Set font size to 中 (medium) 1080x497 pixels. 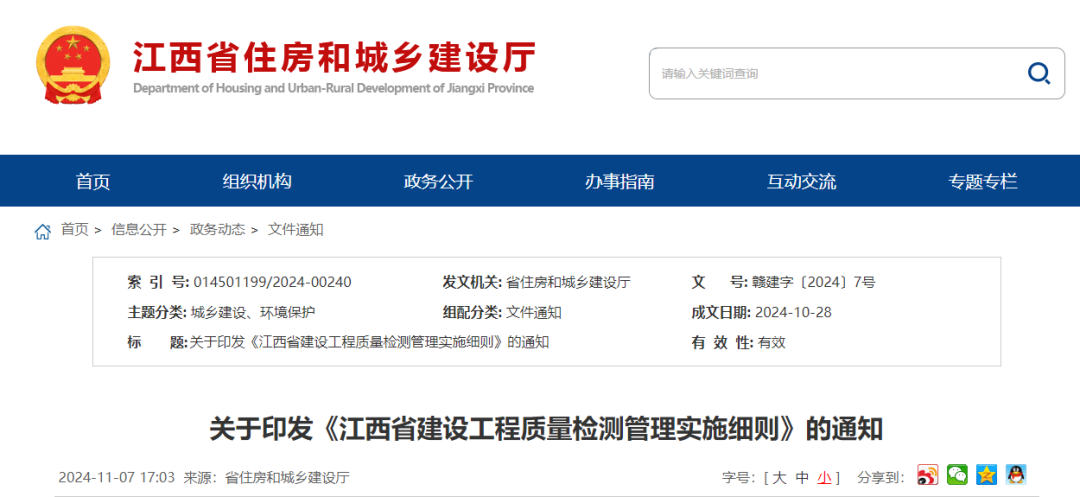pyautogui.click(x=802, y=478)
